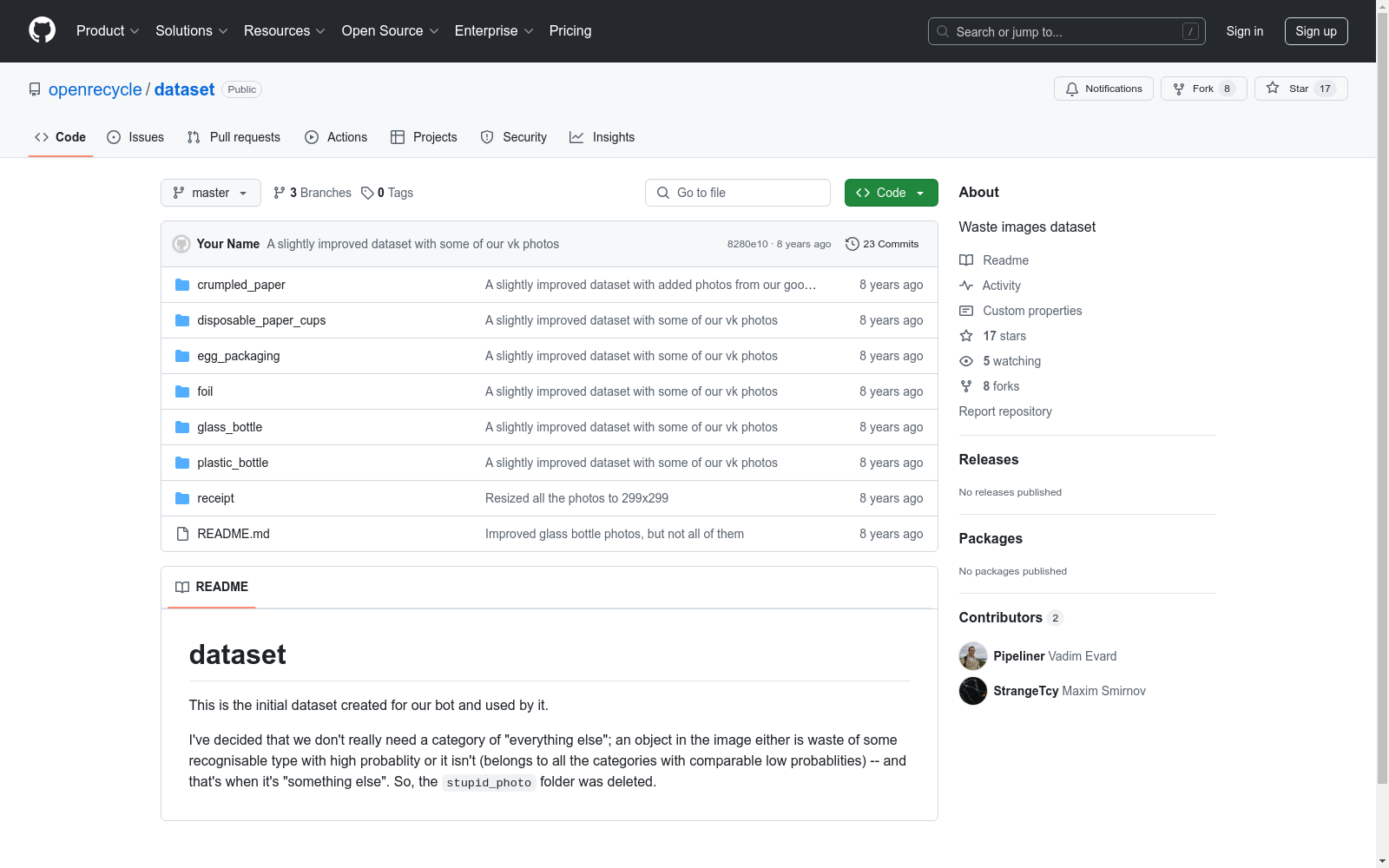
Task: Open the green Code dropdown button
Action: click(x=892, y=193)
